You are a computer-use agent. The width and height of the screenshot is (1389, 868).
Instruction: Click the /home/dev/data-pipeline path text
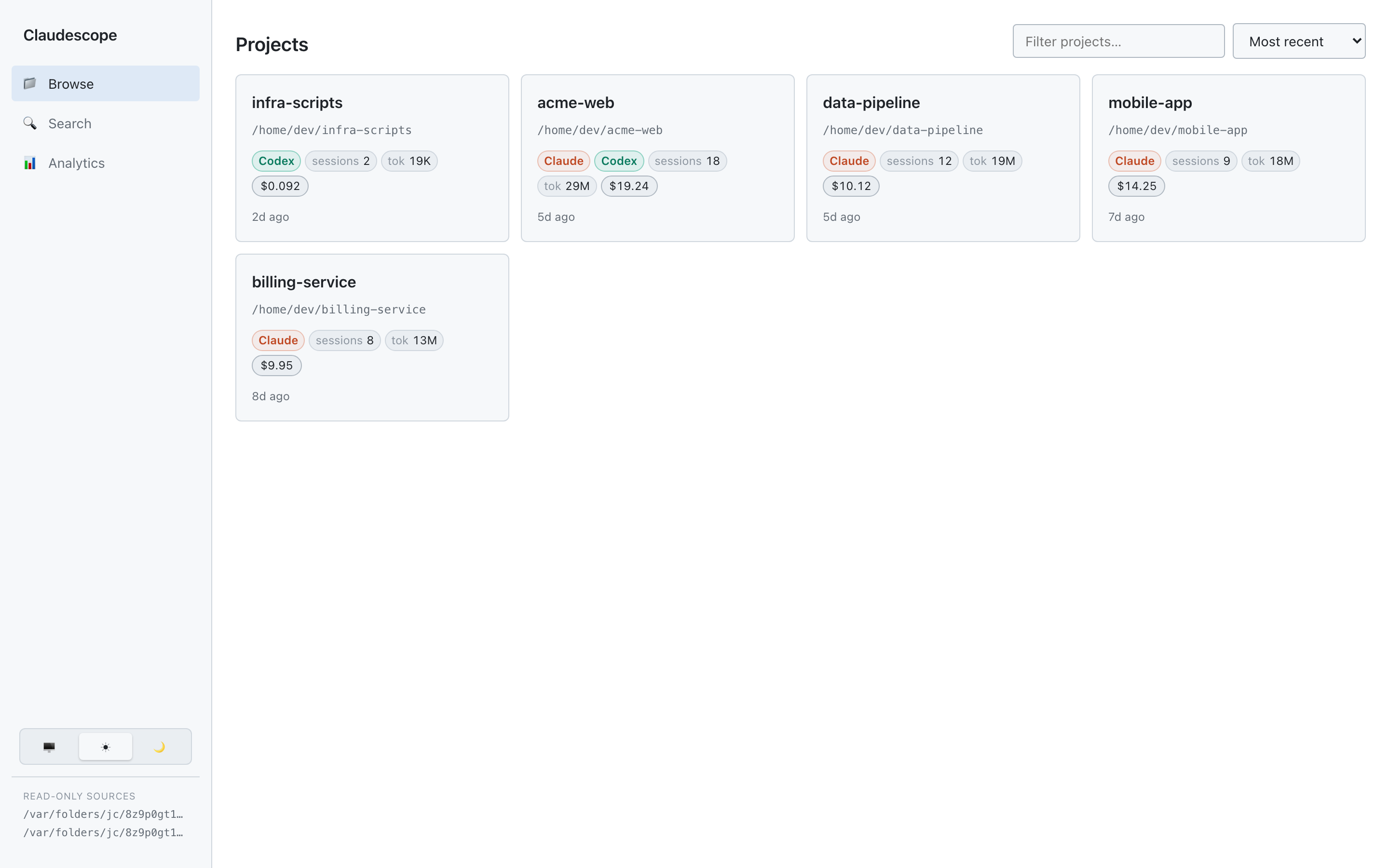point(903,130)
